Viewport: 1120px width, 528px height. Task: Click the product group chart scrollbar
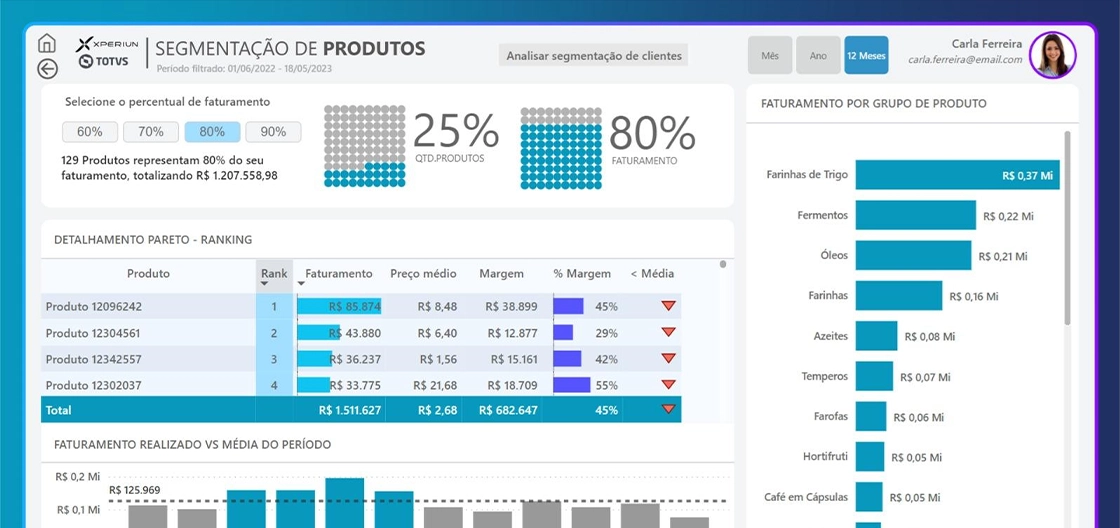pos(1067,227)
